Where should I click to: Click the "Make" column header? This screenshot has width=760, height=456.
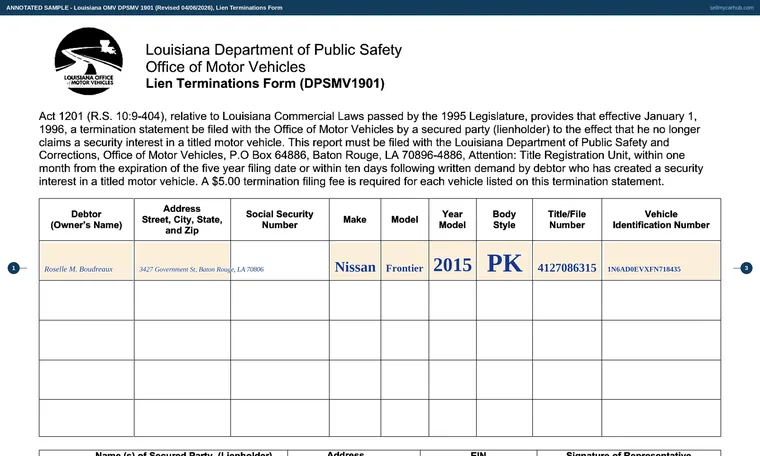[x=355, y=220]
